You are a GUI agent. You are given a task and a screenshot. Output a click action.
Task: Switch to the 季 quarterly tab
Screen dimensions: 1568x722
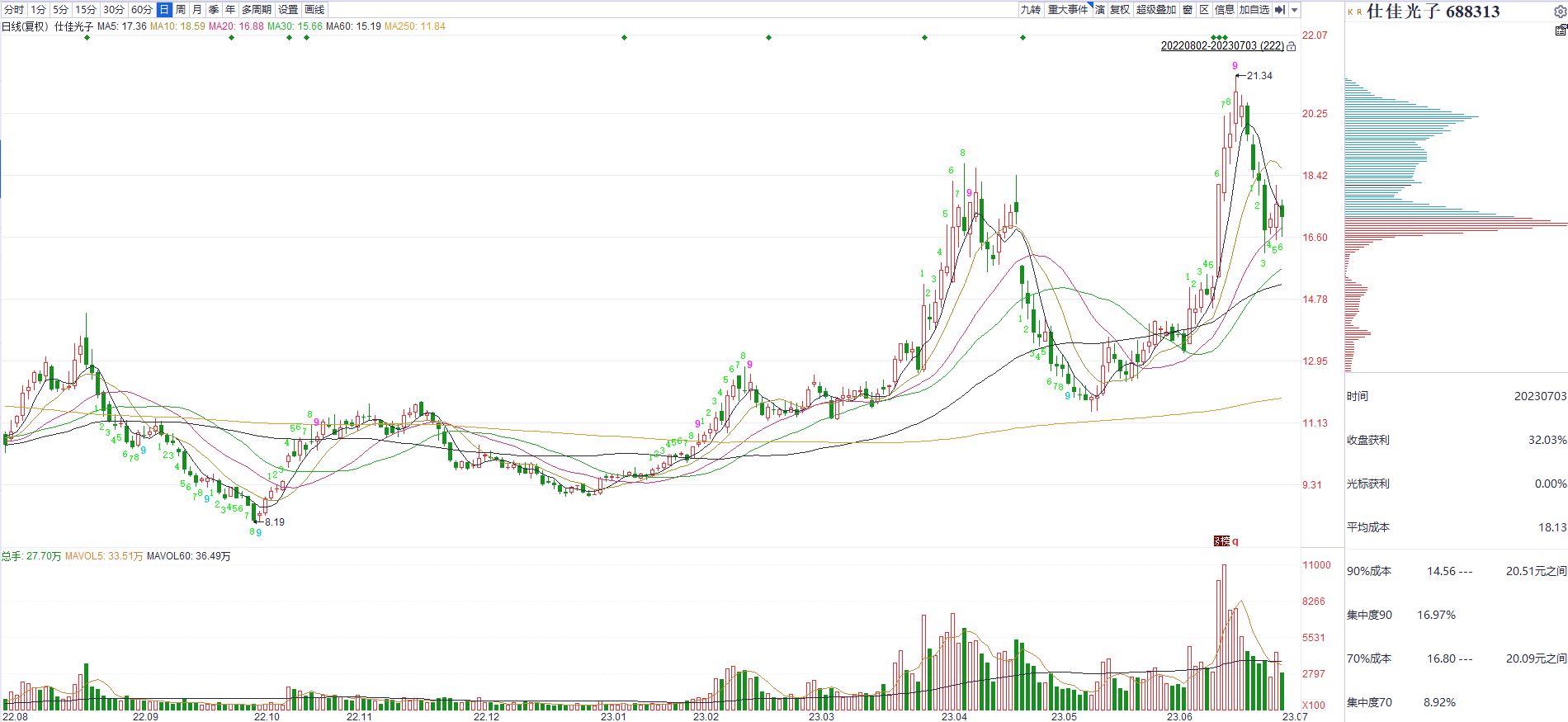214,10
